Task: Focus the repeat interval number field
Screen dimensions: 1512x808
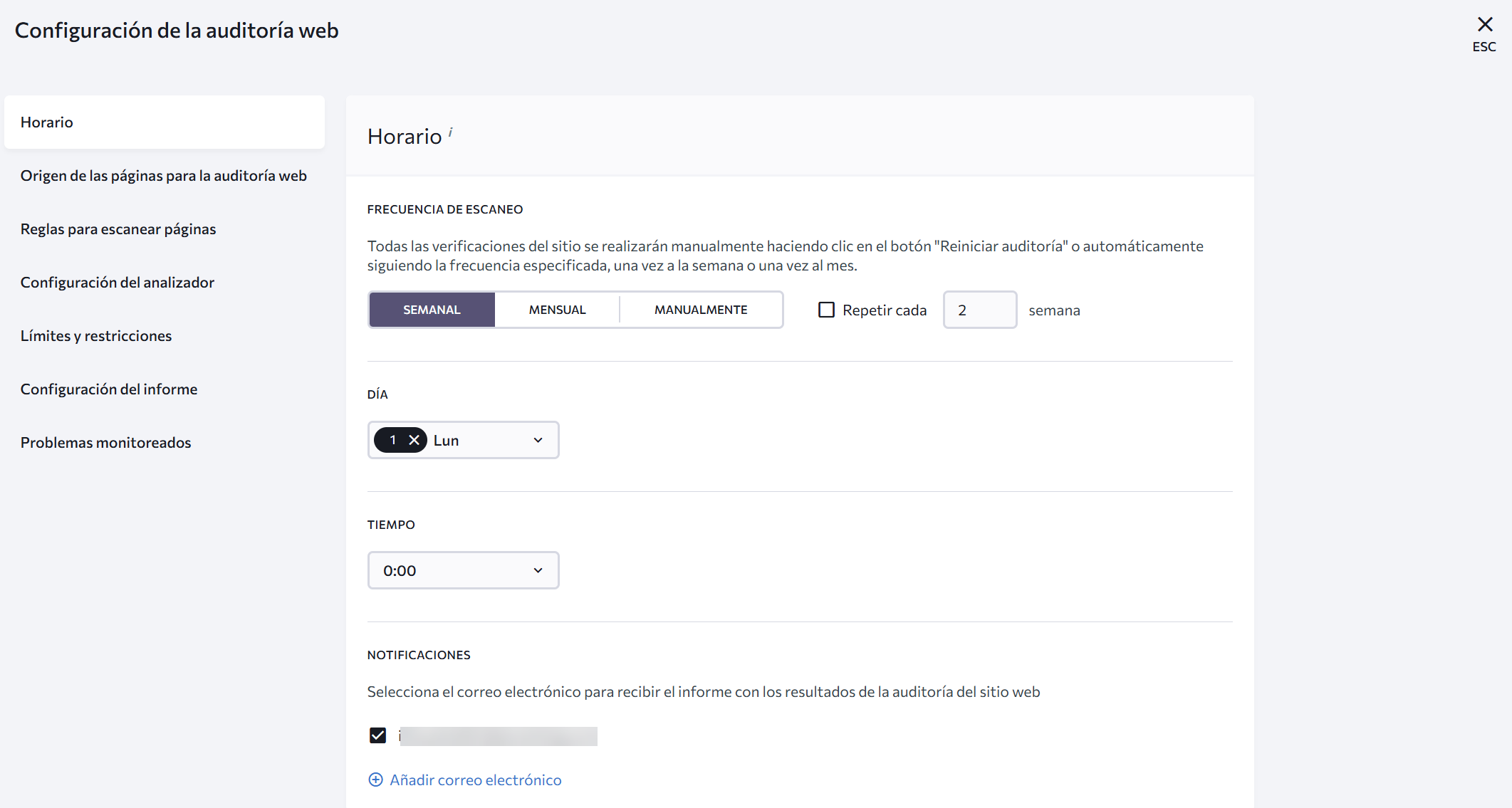Action: [x=980, y=310]
